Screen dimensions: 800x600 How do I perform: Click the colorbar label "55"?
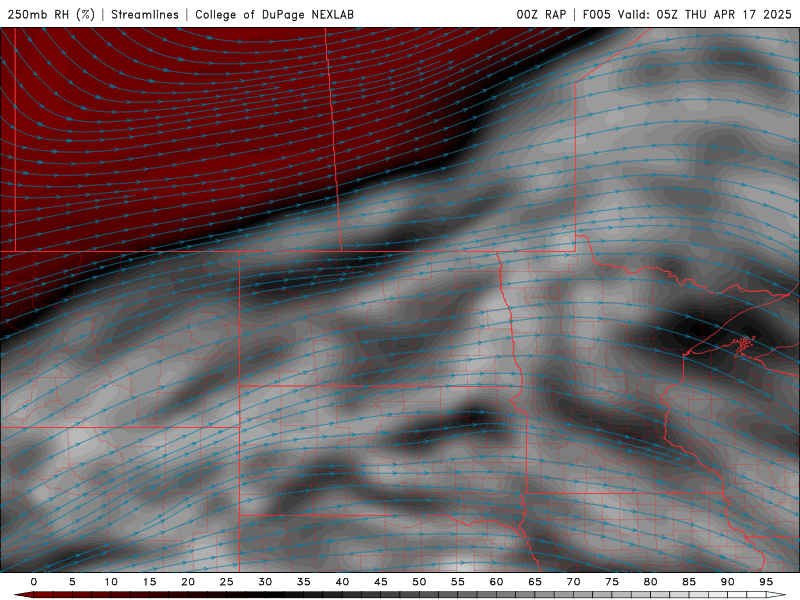(458, 582)
